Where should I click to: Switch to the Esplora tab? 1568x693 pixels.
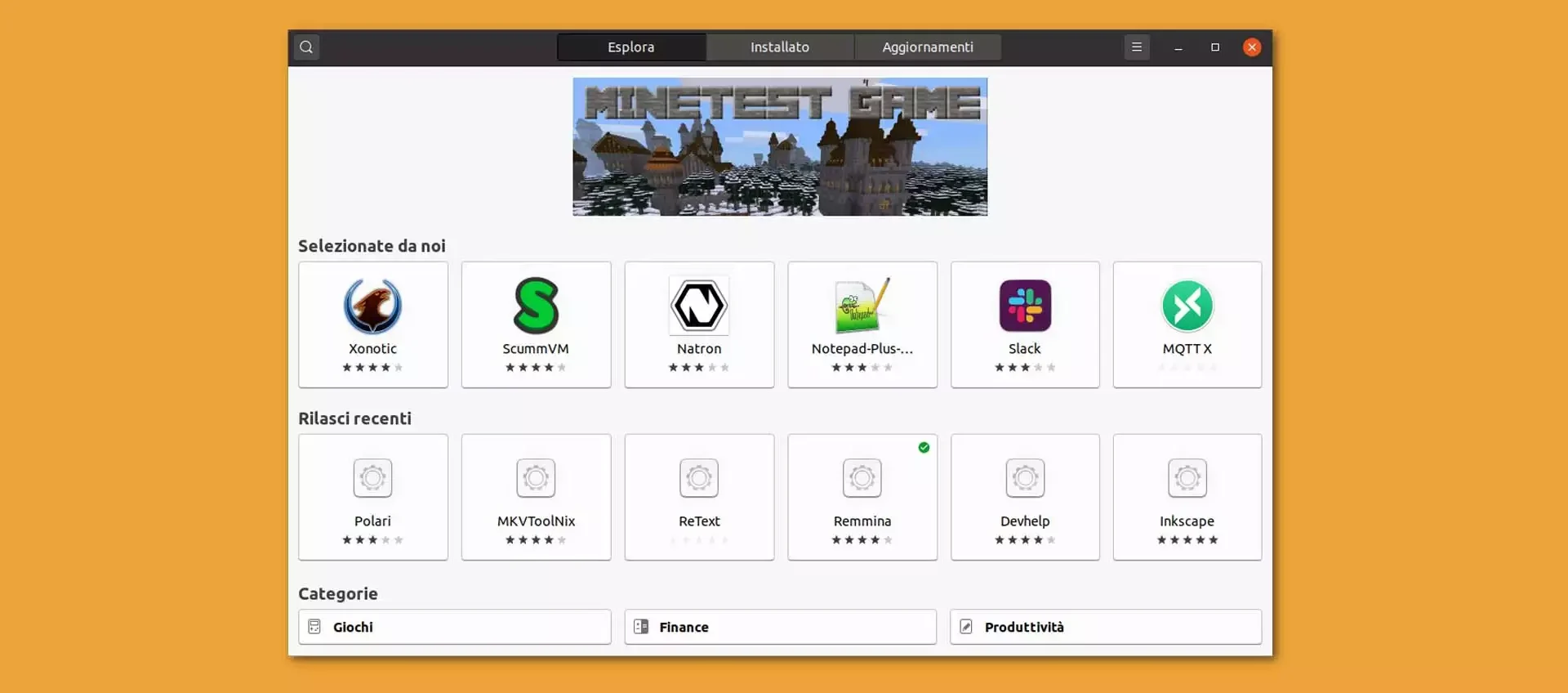(x=631, y=47)
